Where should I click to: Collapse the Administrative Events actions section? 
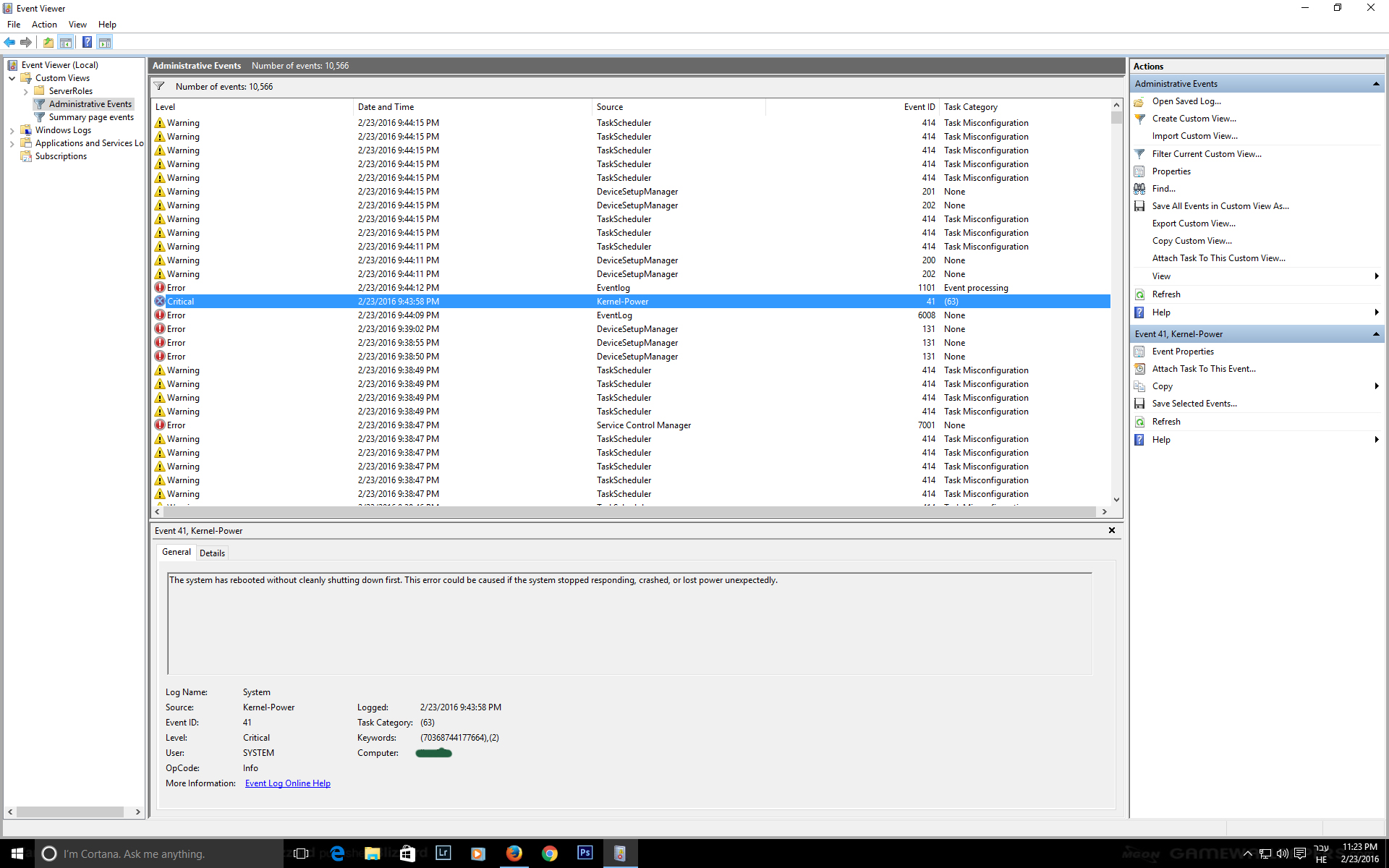[1375, 84]
